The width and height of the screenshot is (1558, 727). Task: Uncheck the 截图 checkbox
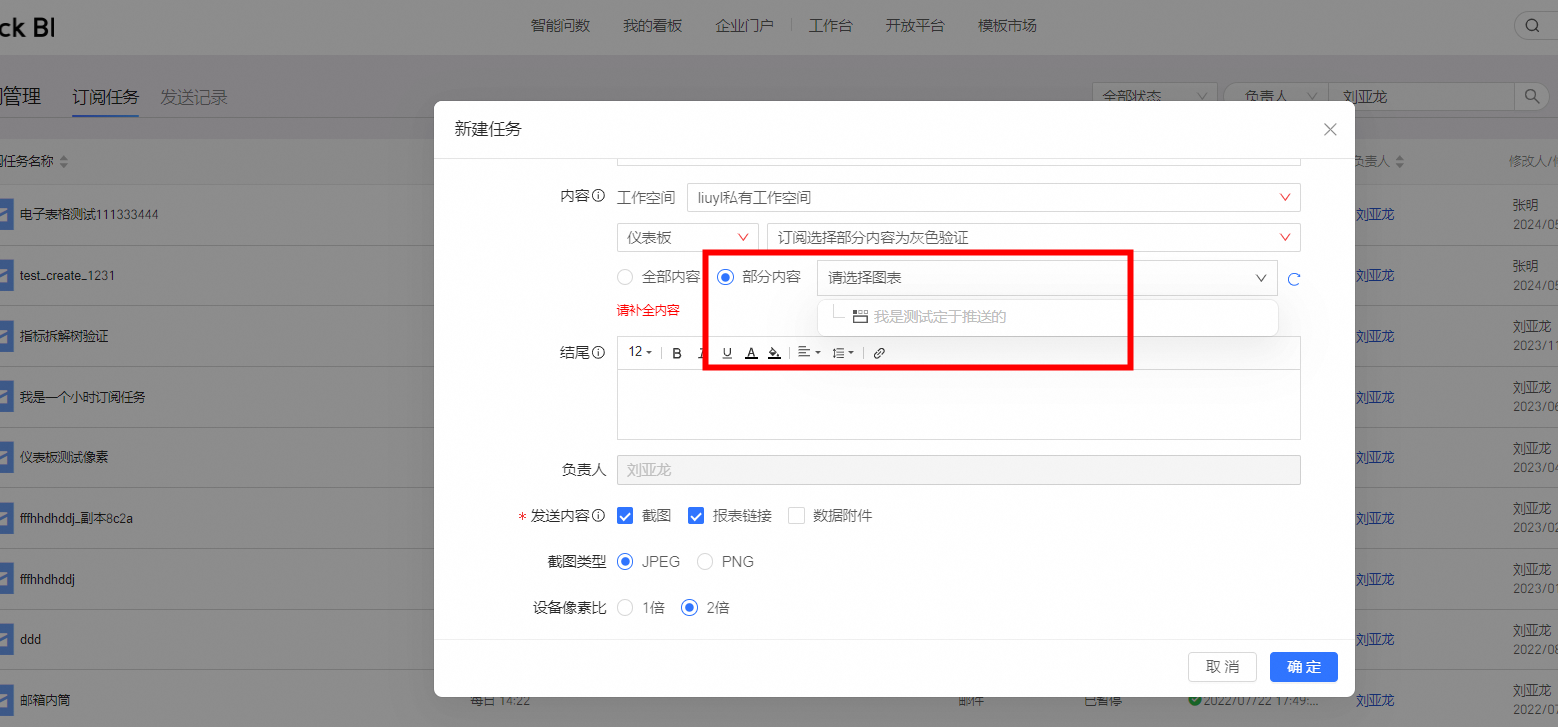[x=626, y=516]
